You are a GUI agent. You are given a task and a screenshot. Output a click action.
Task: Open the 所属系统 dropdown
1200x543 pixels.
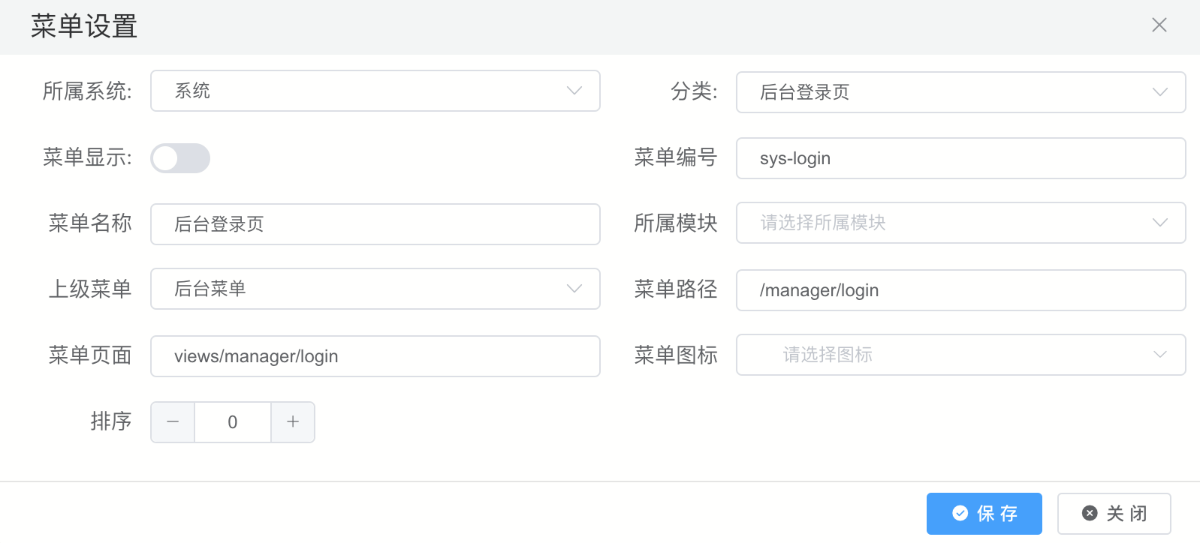(x=375, y=91)
